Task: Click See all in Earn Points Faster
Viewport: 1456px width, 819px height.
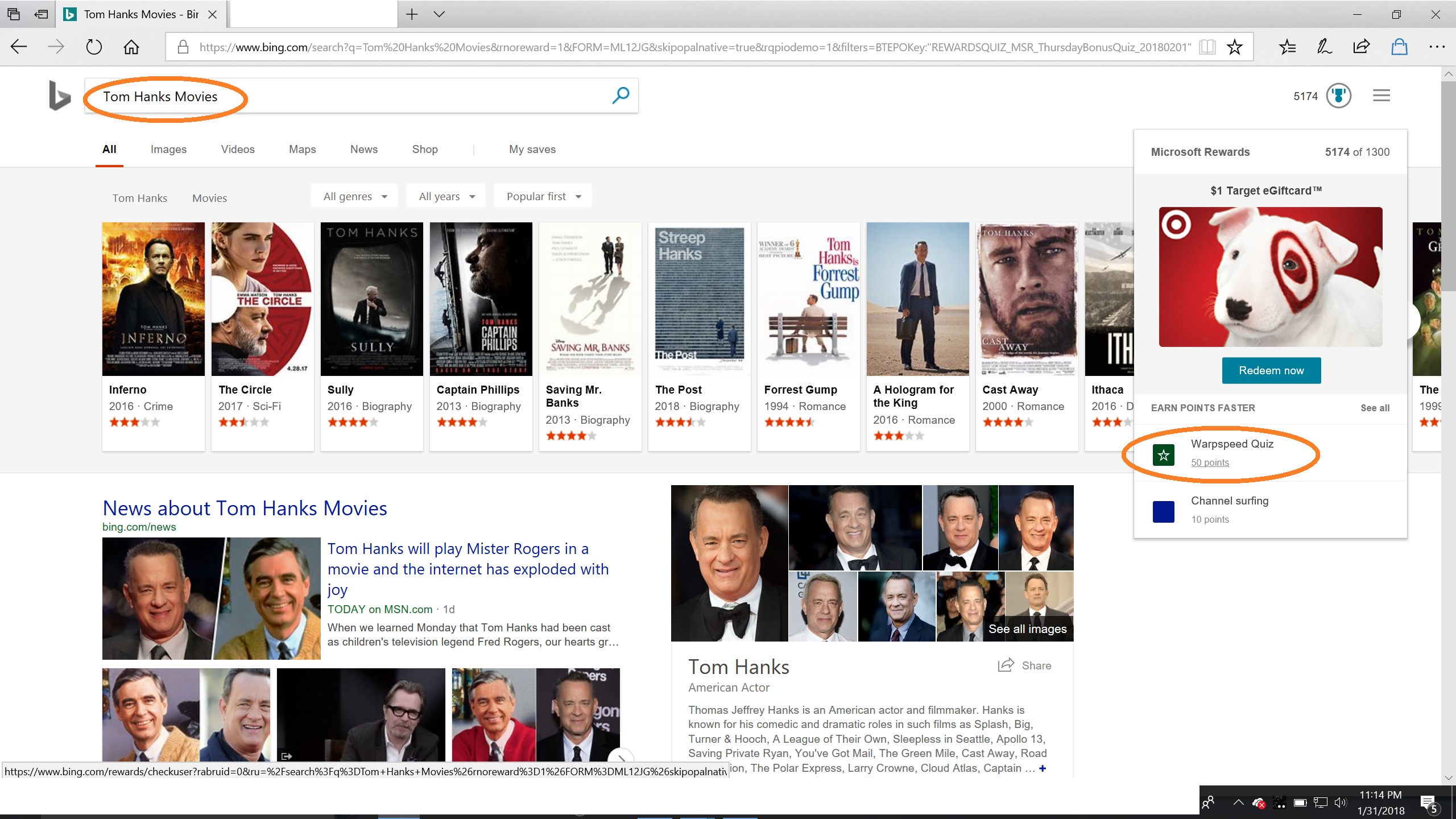Action: point(1375,408)
